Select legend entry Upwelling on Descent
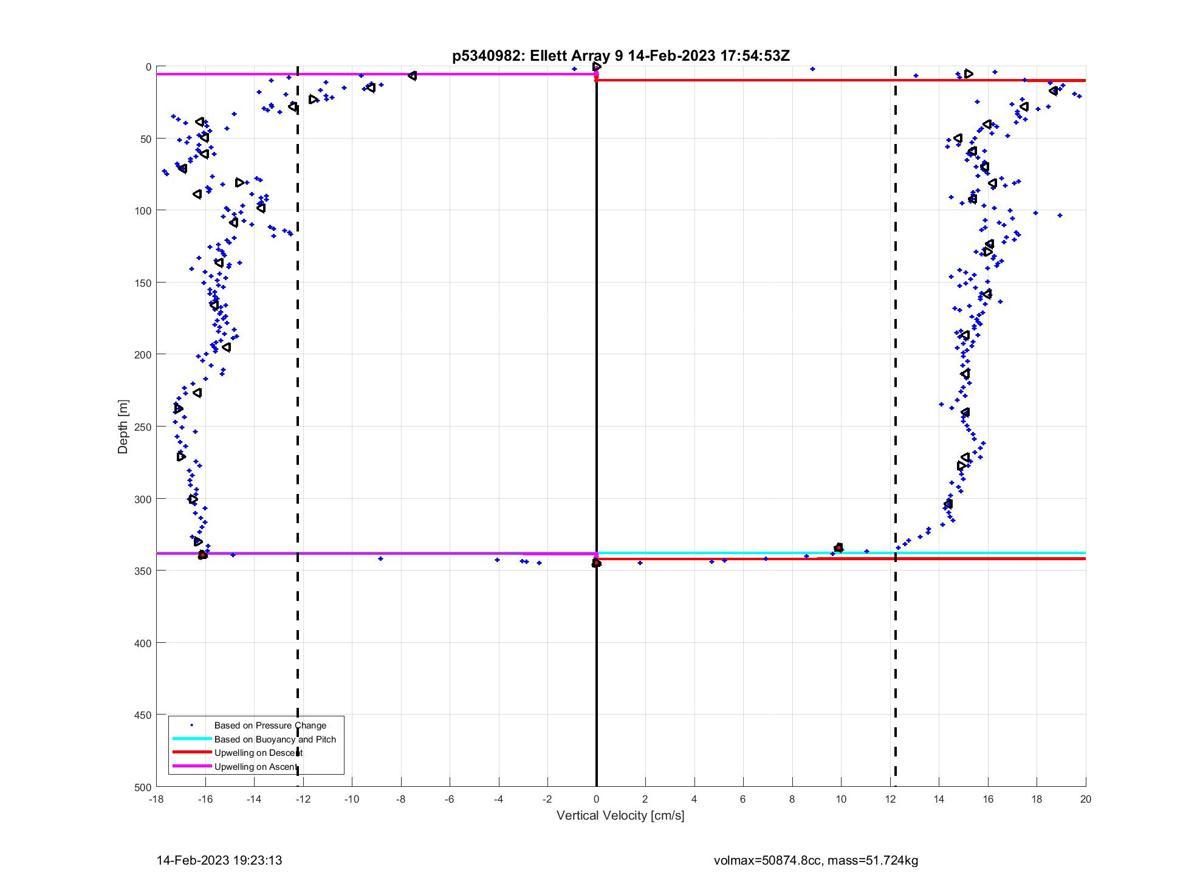This screenshot has height=885, width=1200. coord(258,752)
